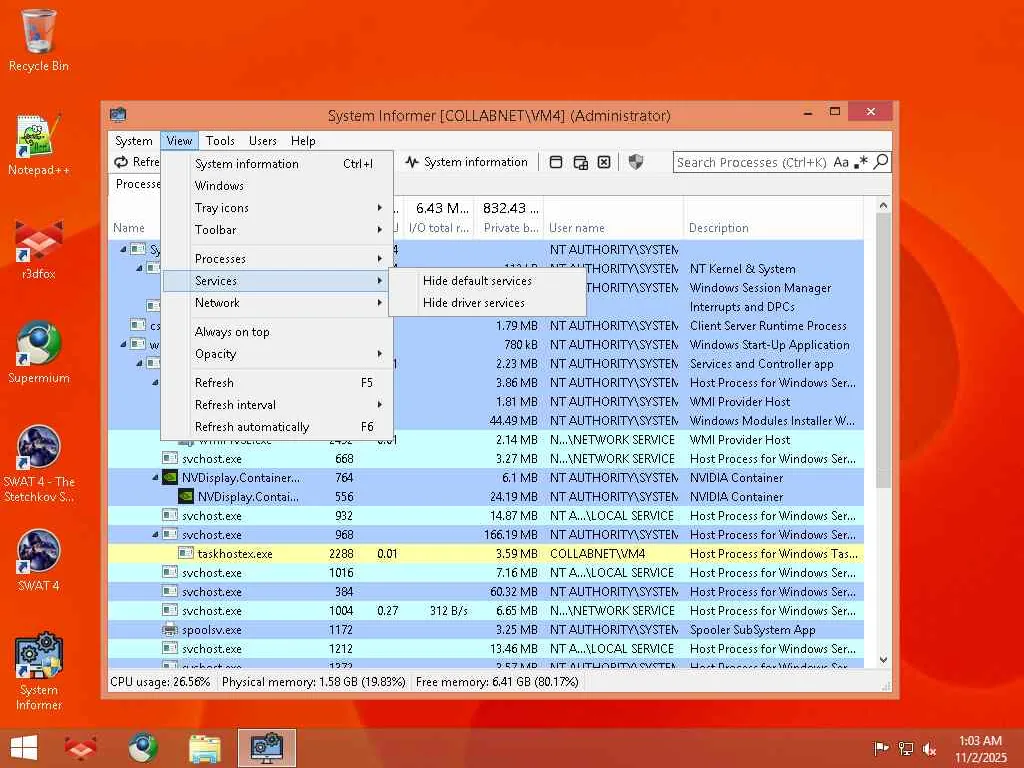Collapse the svchost.exe 968 tree node
Image resolution: width=1024 pixels, height=768 pixels.
click(x=155, y=534)
